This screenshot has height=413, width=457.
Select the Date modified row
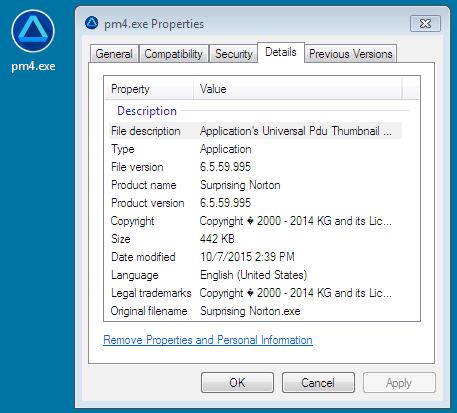(x=255, y=257)
